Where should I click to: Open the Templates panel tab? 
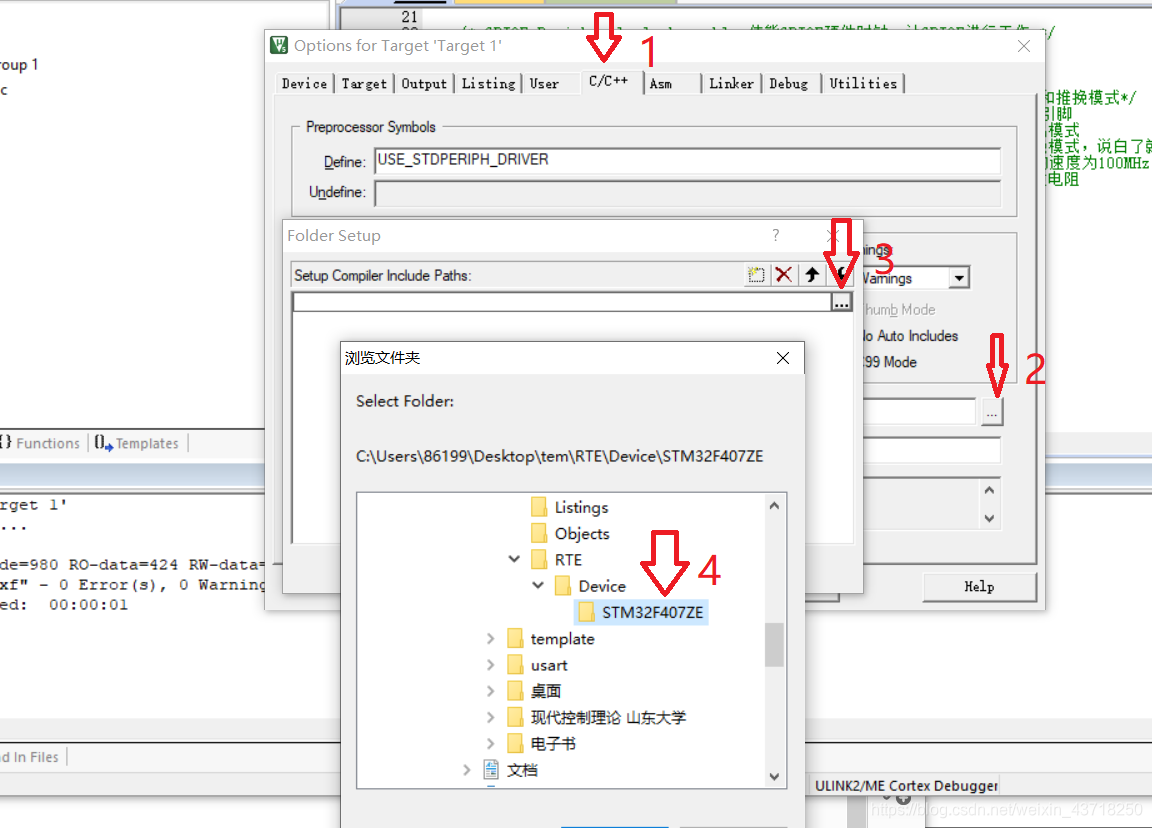point(137,443)
